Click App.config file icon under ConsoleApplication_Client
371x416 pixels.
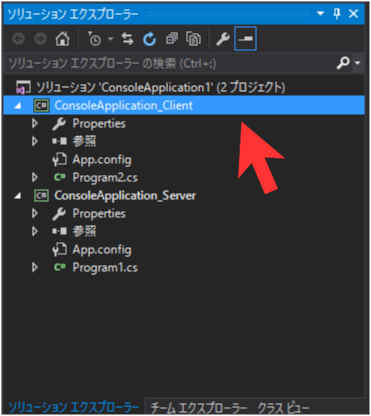pos(59,160)
